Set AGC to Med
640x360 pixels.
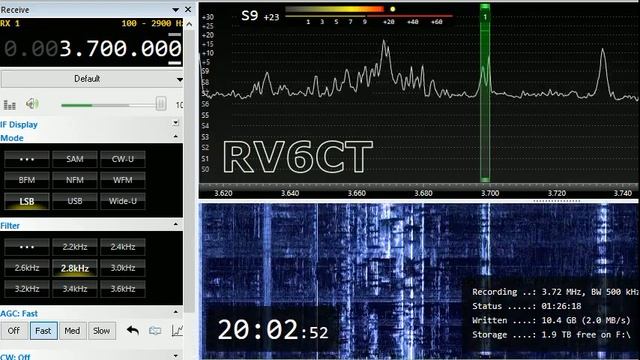click(x=72, y=331)
